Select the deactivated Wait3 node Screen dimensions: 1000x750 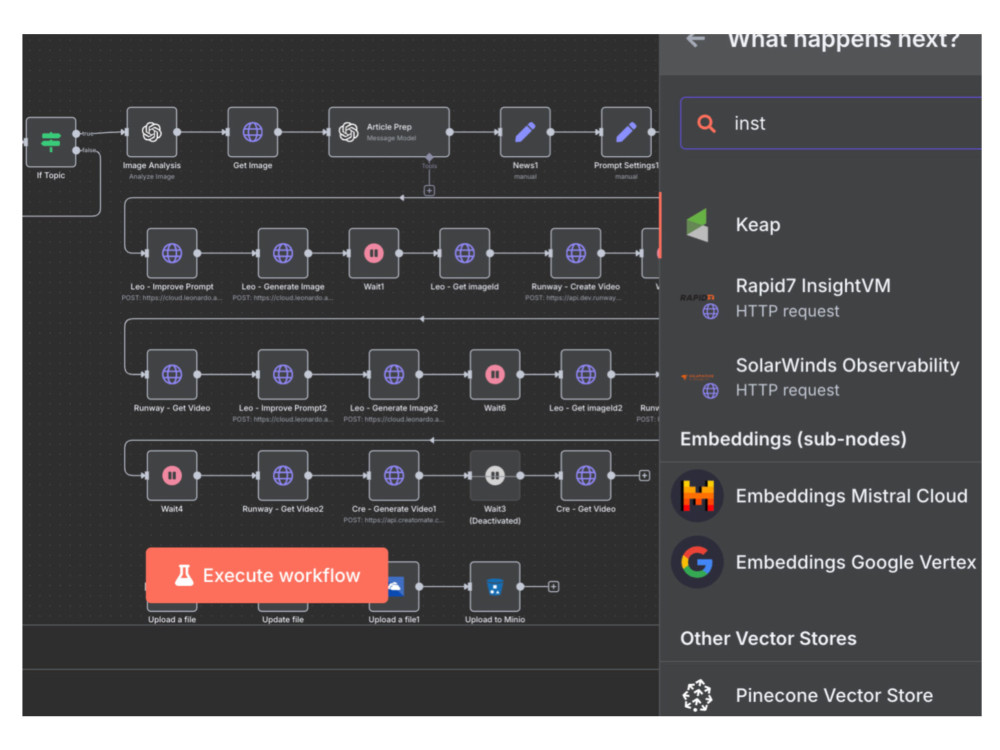pyautogui.click(x=495, y=475)
